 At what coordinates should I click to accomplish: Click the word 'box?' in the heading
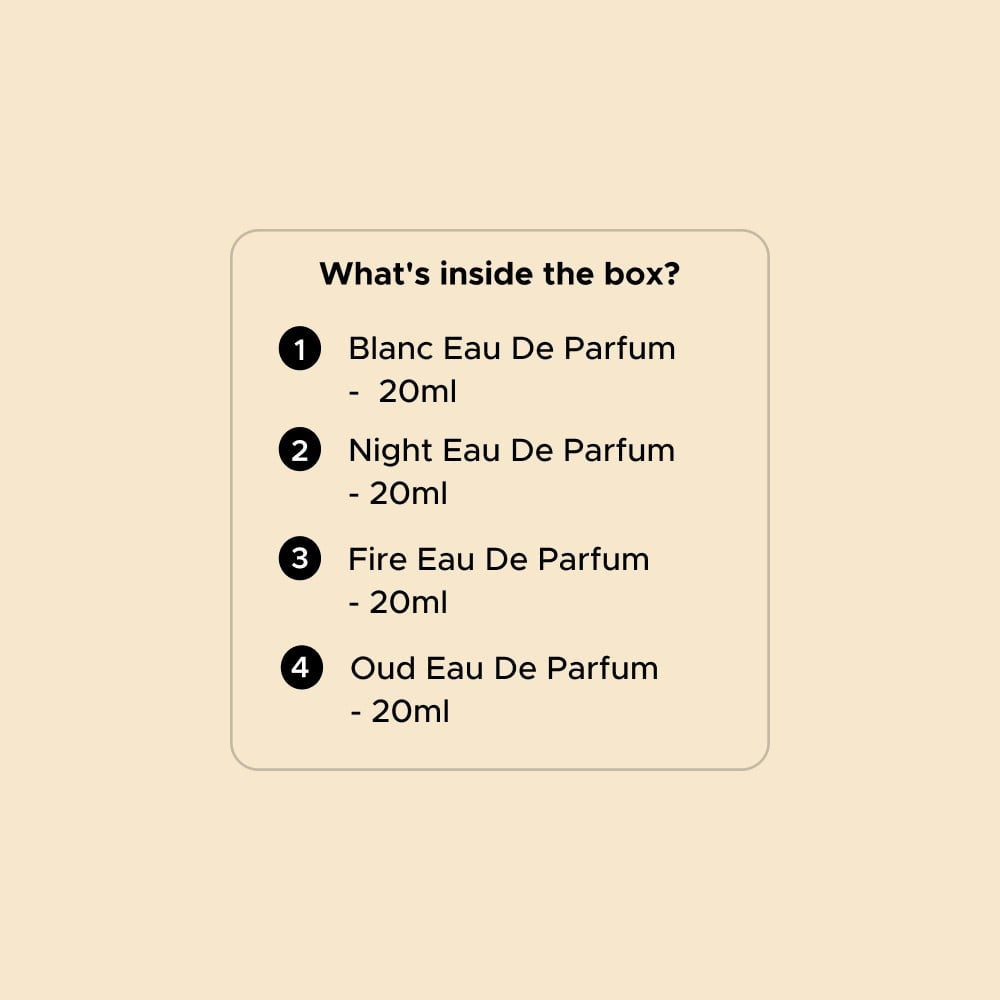point(642,274)
